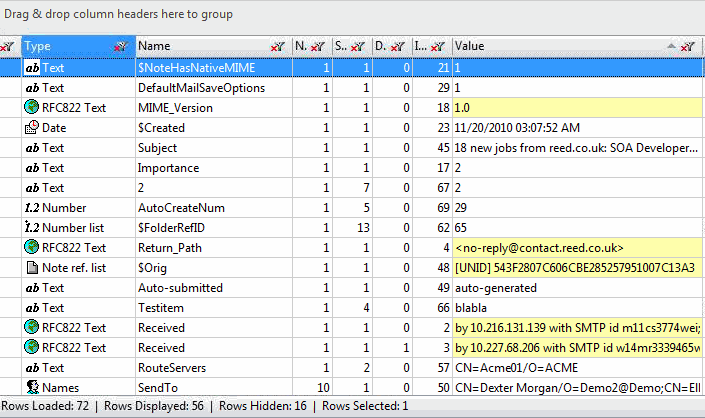Click the group-by drag and drop panel
This screenshot has width=705, height=418.
(352, 15)
